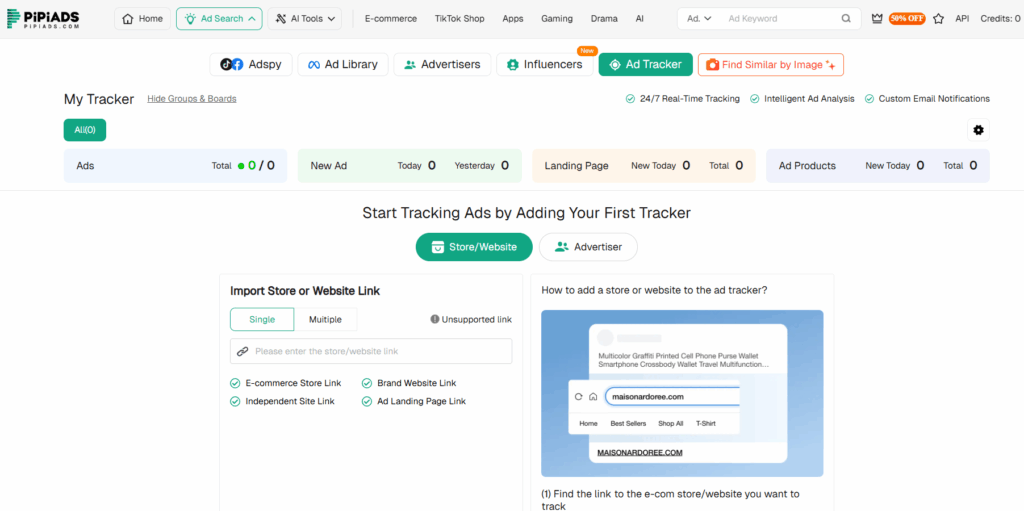The width and height of the screenshot is (1024, 511).
Task: Choose the Multiple import mode
Action: coord(325,320)
